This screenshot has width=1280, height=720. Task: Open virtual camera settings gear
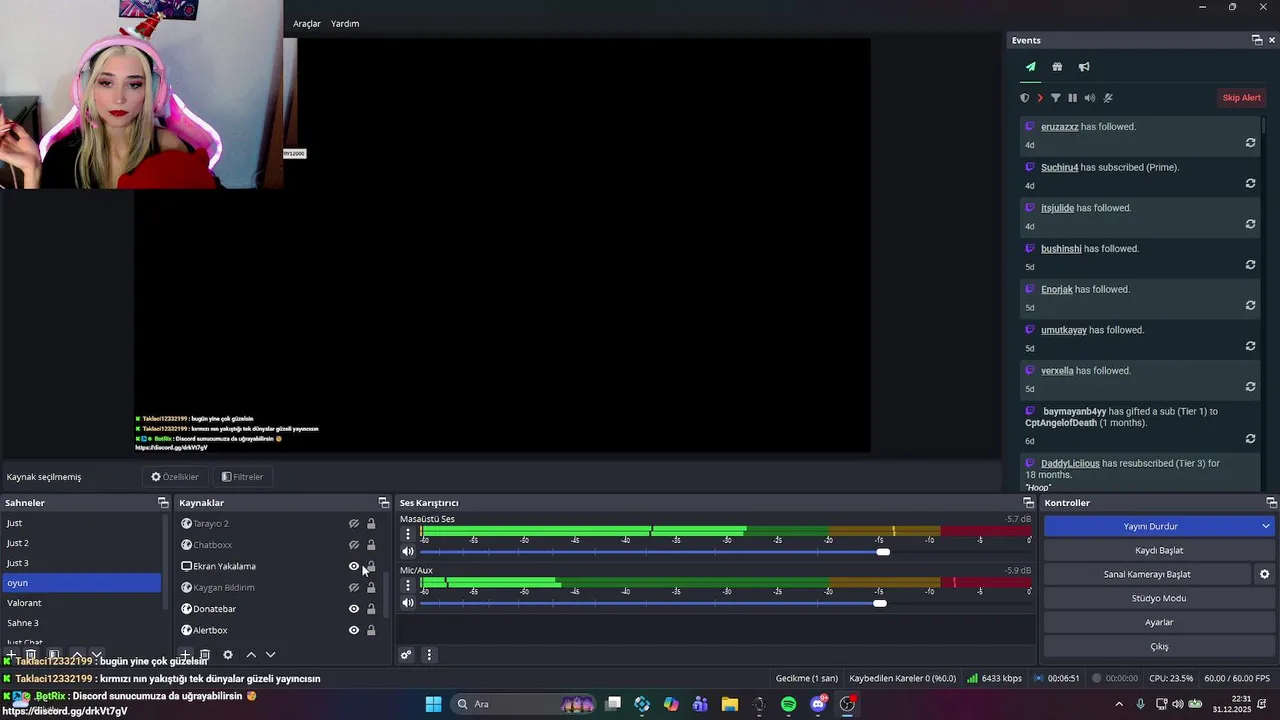coord(1264,574)
